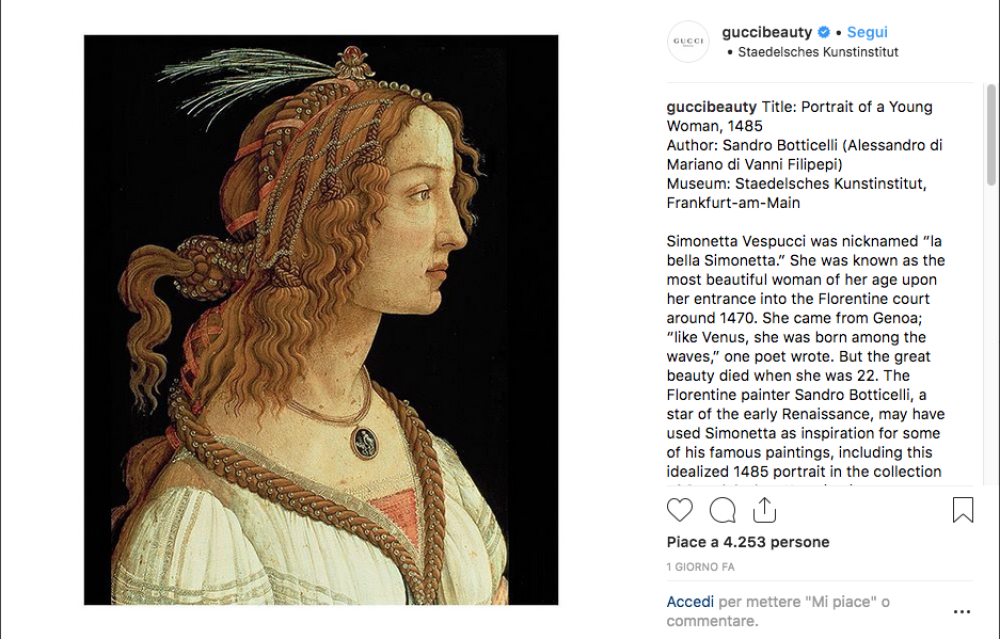Click guccibeauty username in the caption
1000x639 pixels.
coord(712,107)
